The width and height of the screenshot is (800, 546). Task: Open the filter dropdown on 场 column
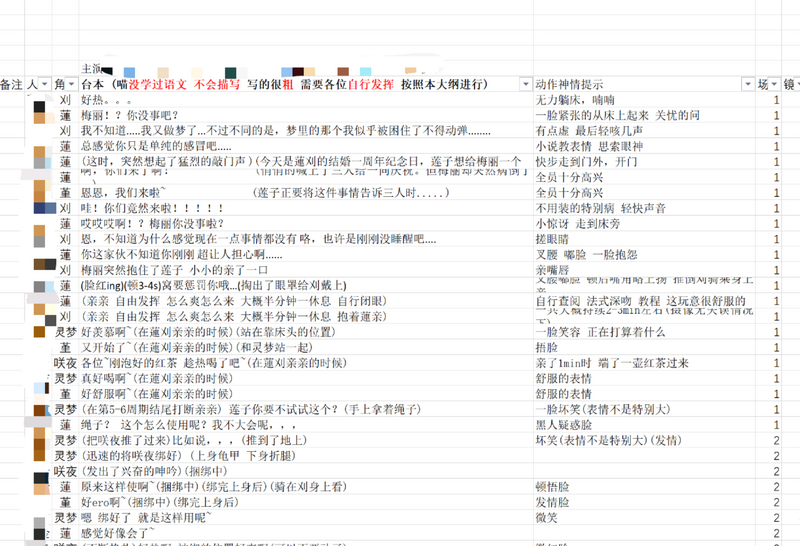[x=774, y=84]
